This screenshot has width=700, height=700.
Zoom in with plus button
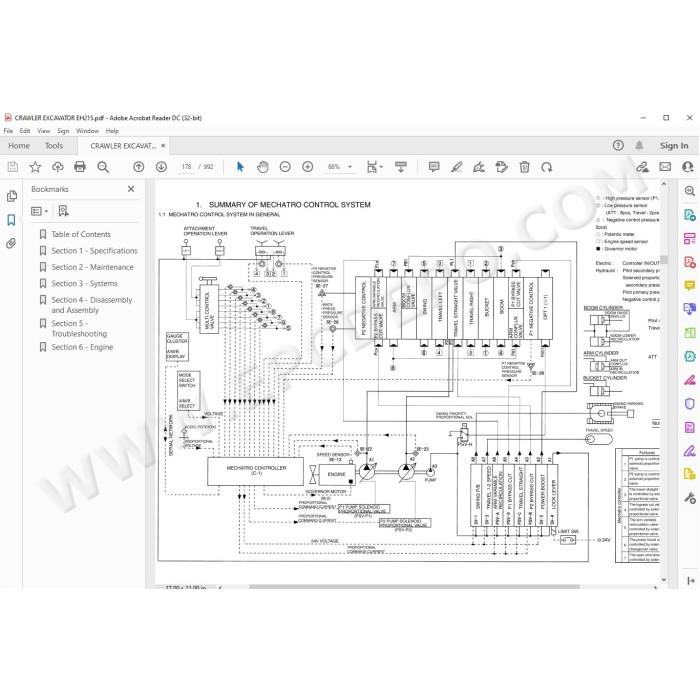[x=308, y=167]
